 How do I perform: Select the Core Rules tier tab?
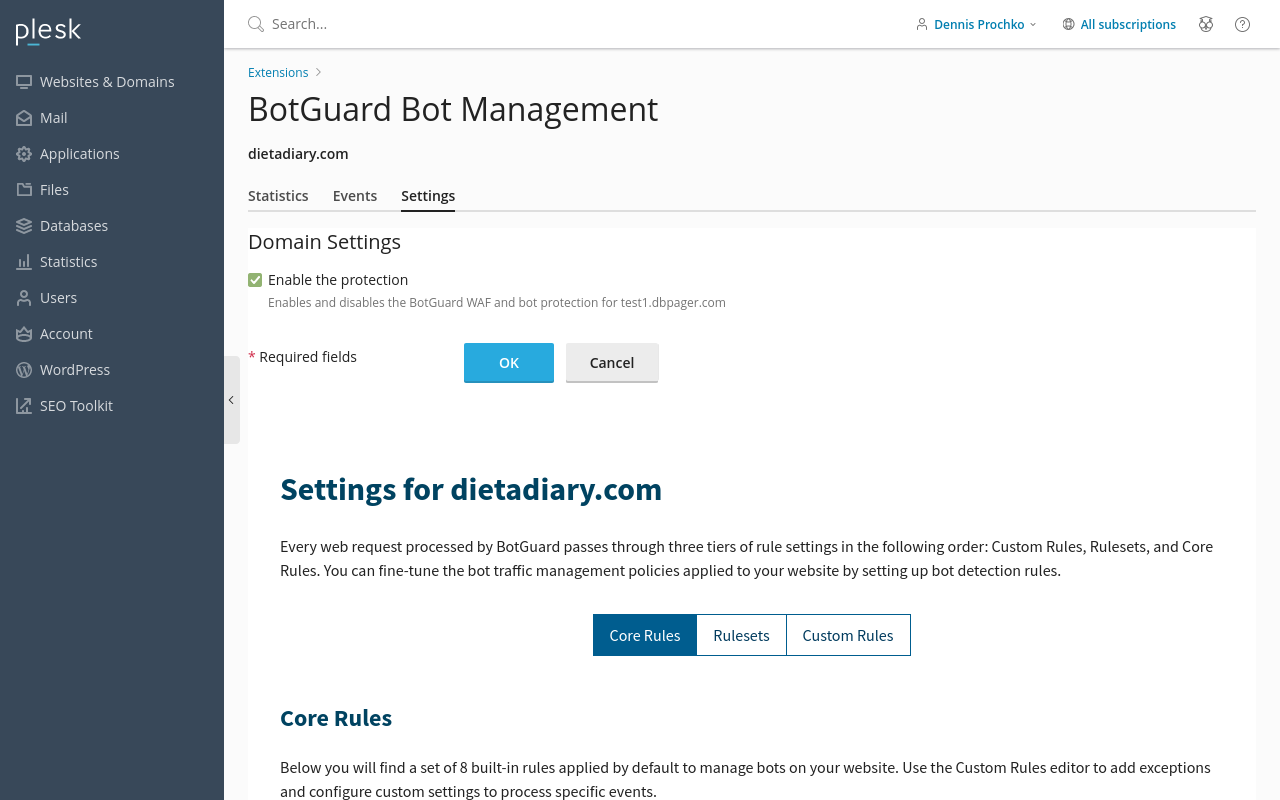(x=645, y=635)
